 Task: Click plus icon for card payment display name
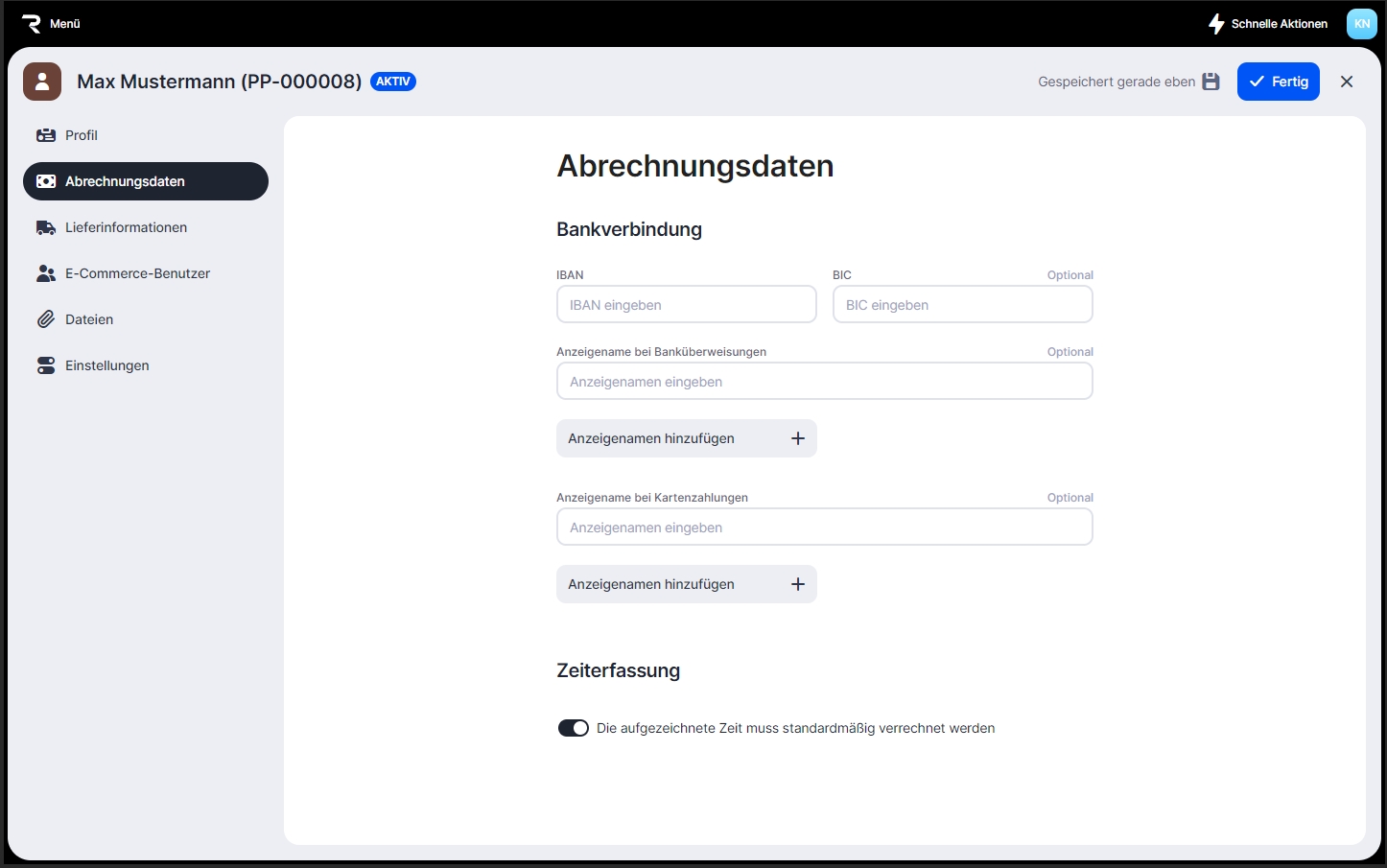[797, 584]
